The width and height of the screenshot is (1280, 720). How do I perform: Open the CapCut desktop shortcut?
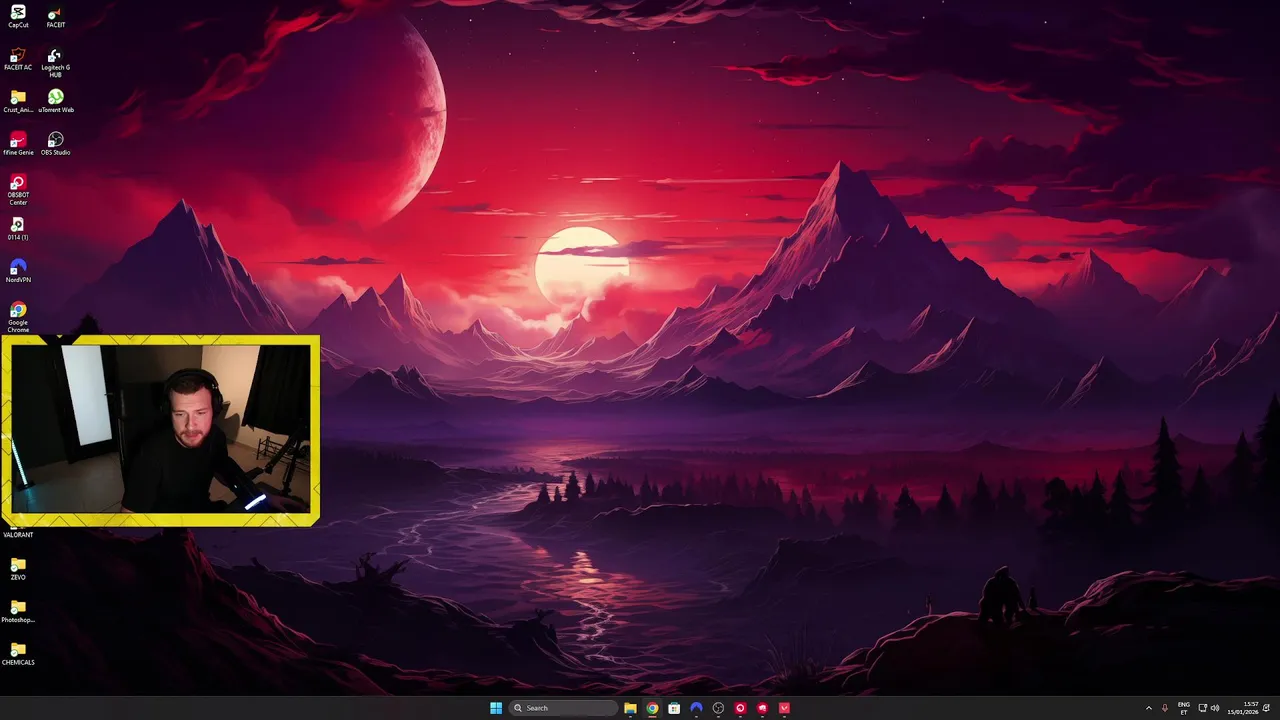click(x=18, y=16)
